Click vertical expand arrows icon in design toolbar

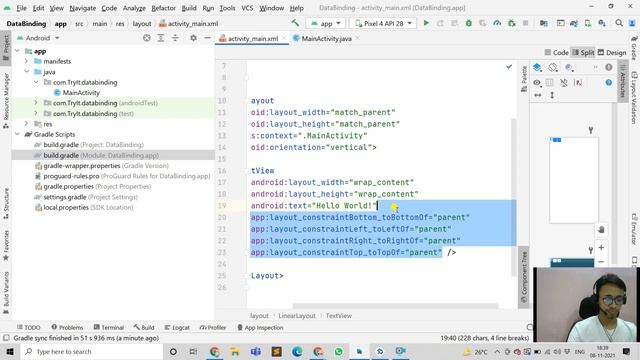(552, 95)
